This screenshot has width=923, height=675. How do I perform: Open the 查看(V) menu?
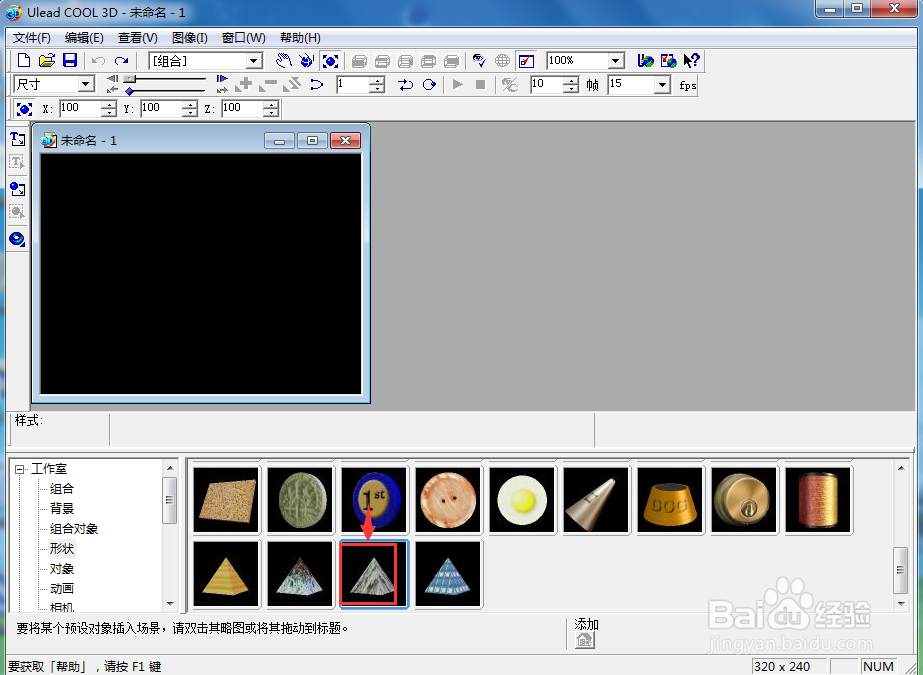tap(138, 38)
